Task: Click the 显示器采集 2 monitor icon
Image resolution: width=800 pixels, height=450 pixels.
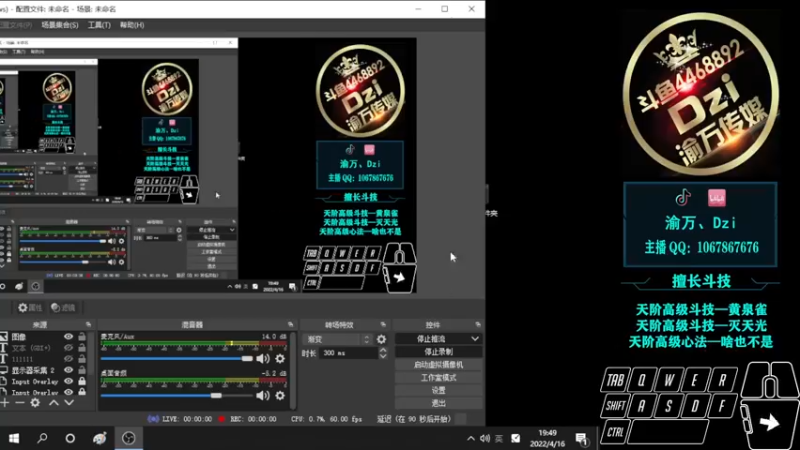Action: (x=4, y=370)
